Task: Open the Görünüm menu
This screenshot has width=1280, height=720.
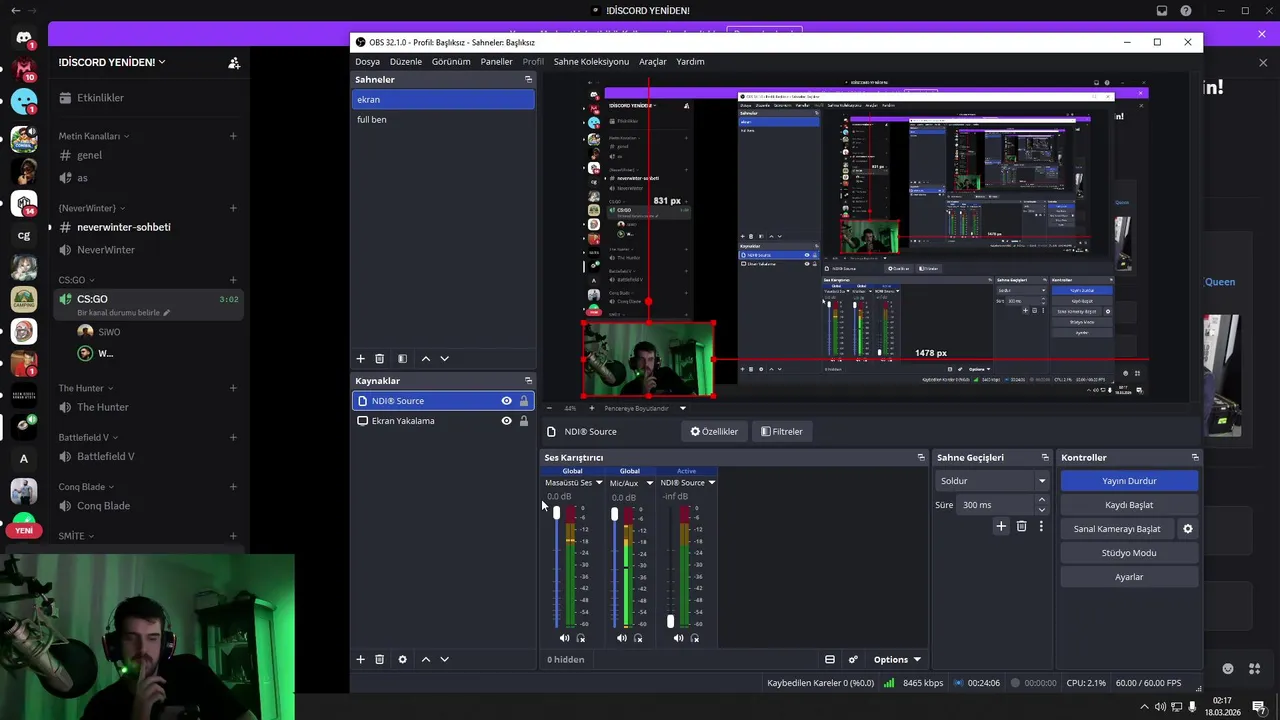Action: click(x=451, y=61)
